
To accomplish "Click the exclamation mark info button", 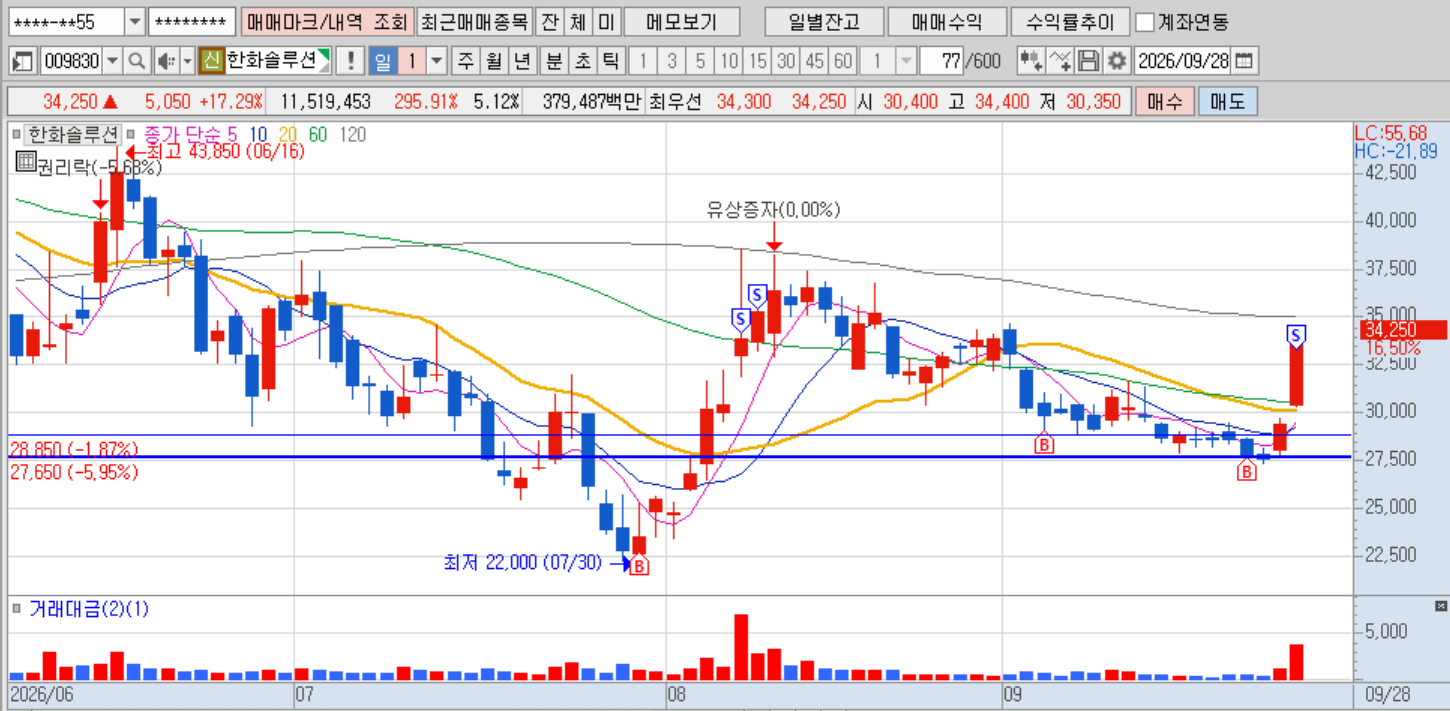I will coord(350,61).
